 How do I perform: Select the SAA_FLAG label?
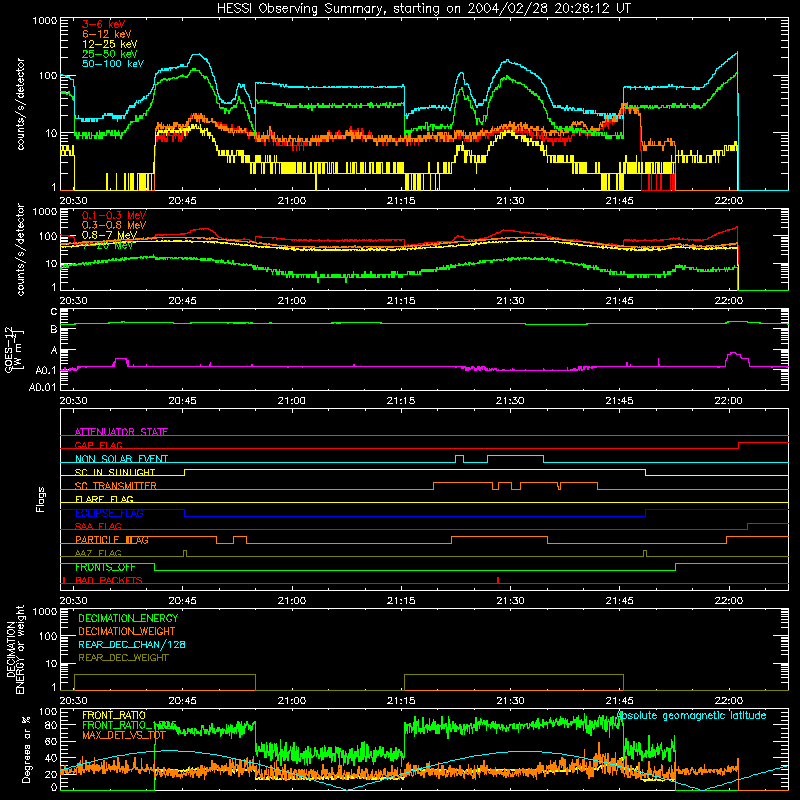click(98, 527)
